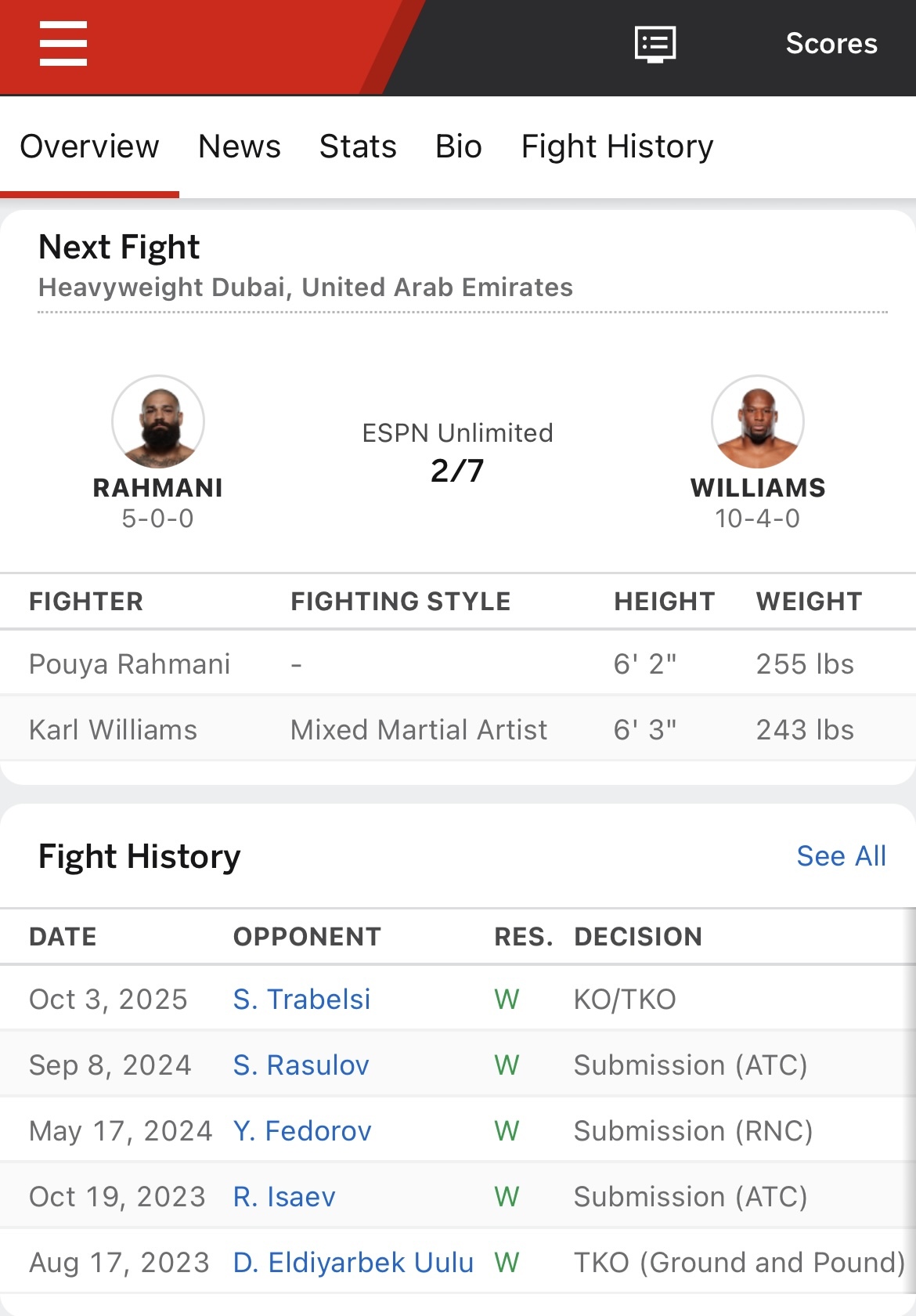Image resolution: width=916 pixels, height=1316 pixels.
Task: Open the Stats tab
Action: [358, 146]
